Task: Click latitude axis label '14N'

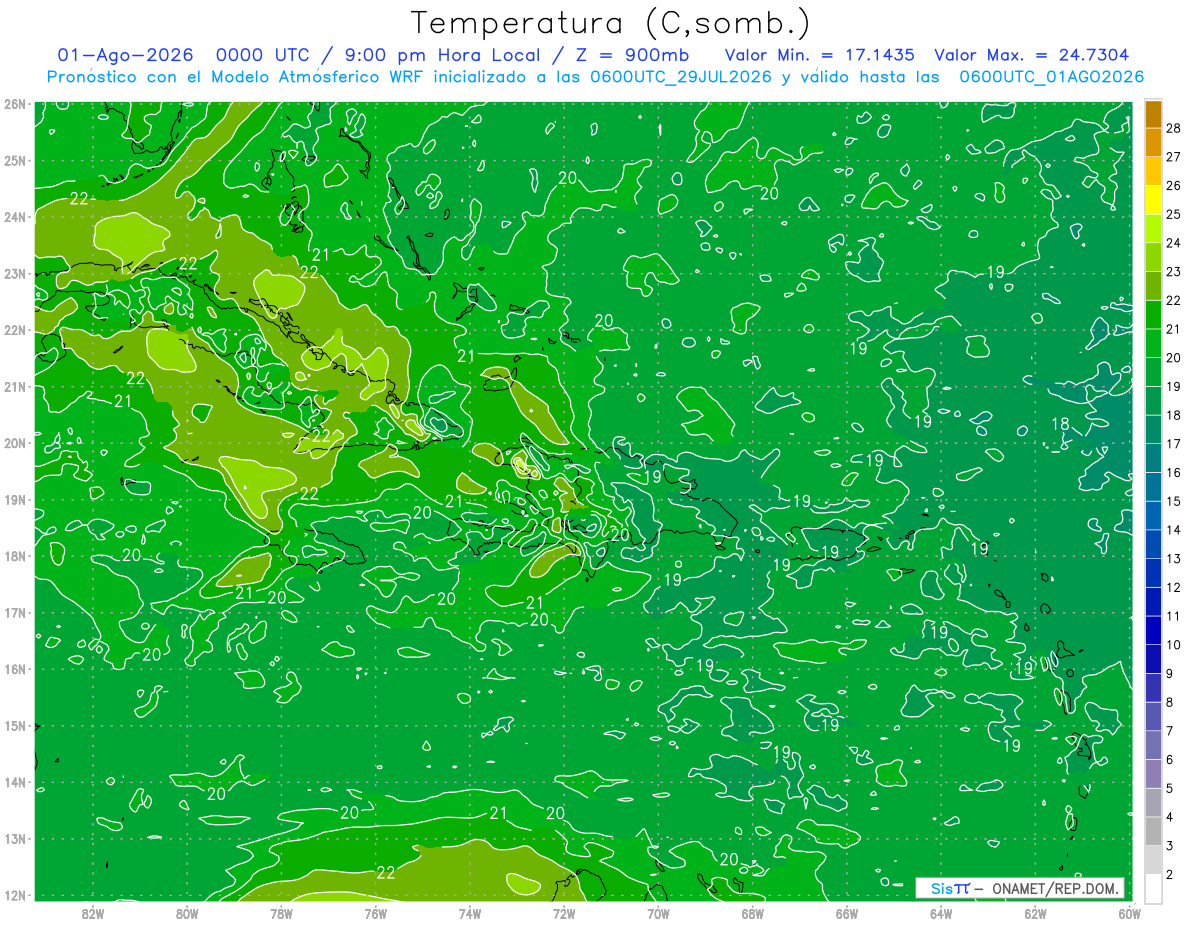Action: coord(15,782)
